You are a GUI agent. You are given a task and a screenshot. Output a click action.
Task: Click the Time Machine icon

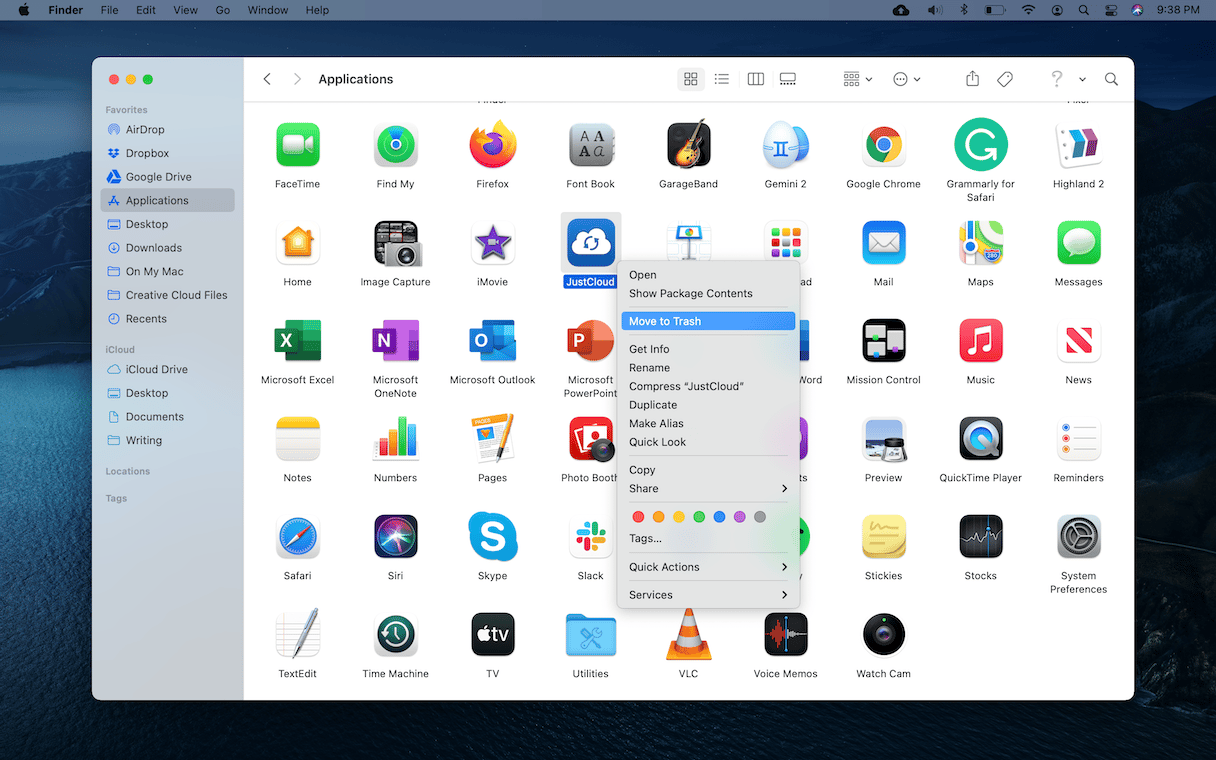(395, 635)
